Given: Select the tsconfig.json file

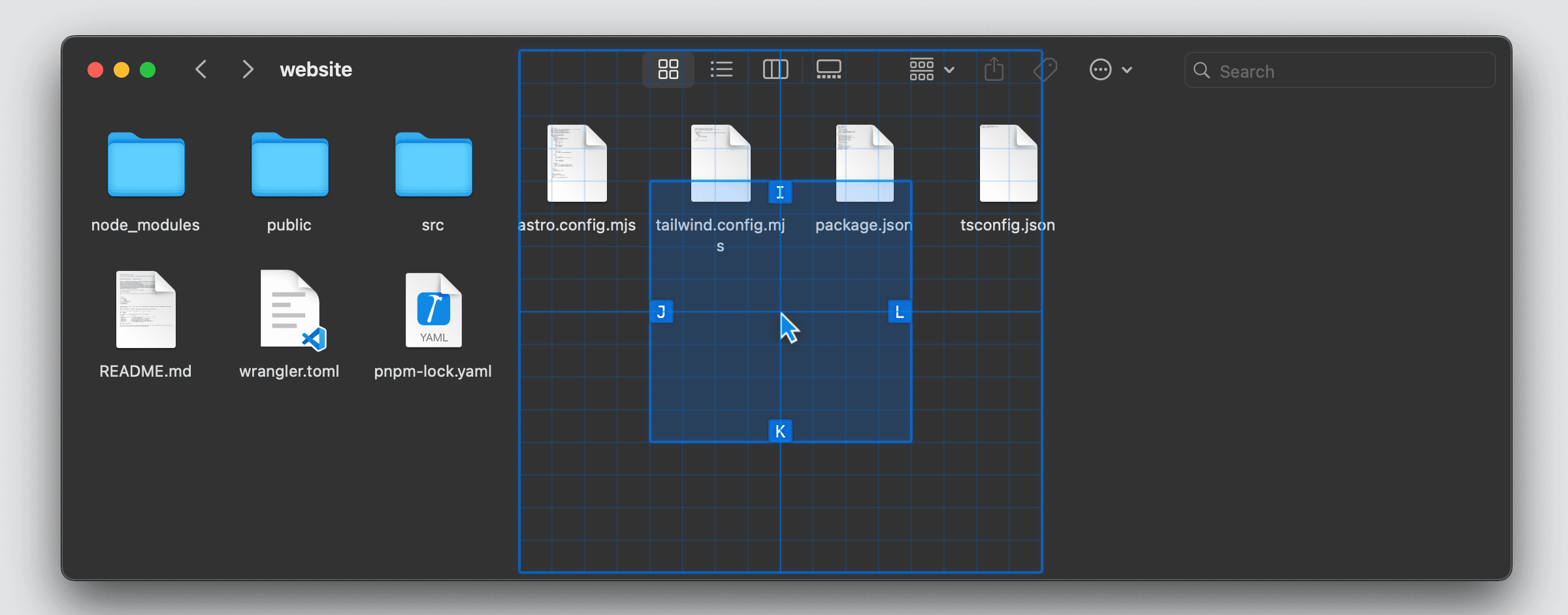Looking at the screenshot, I should [x=1007, y=165].
